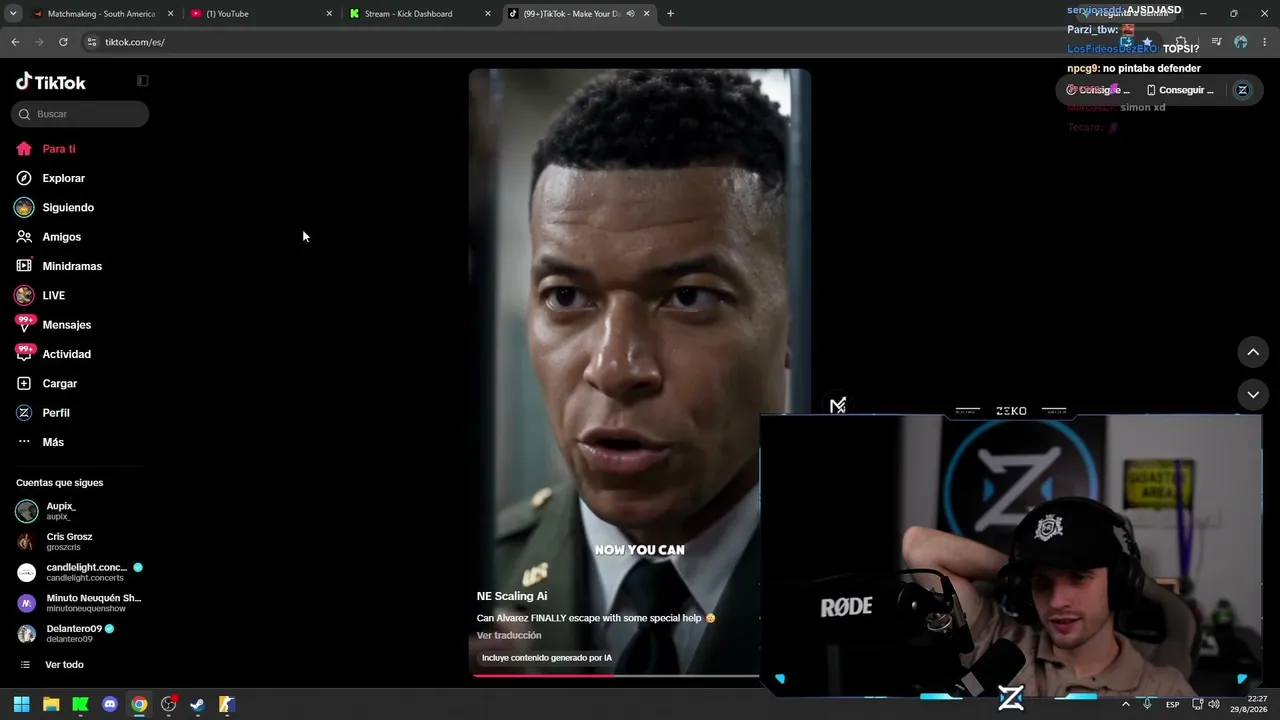1280x720 pixels.
Task: Open the volume tray icon
Action: (1214, 704)
